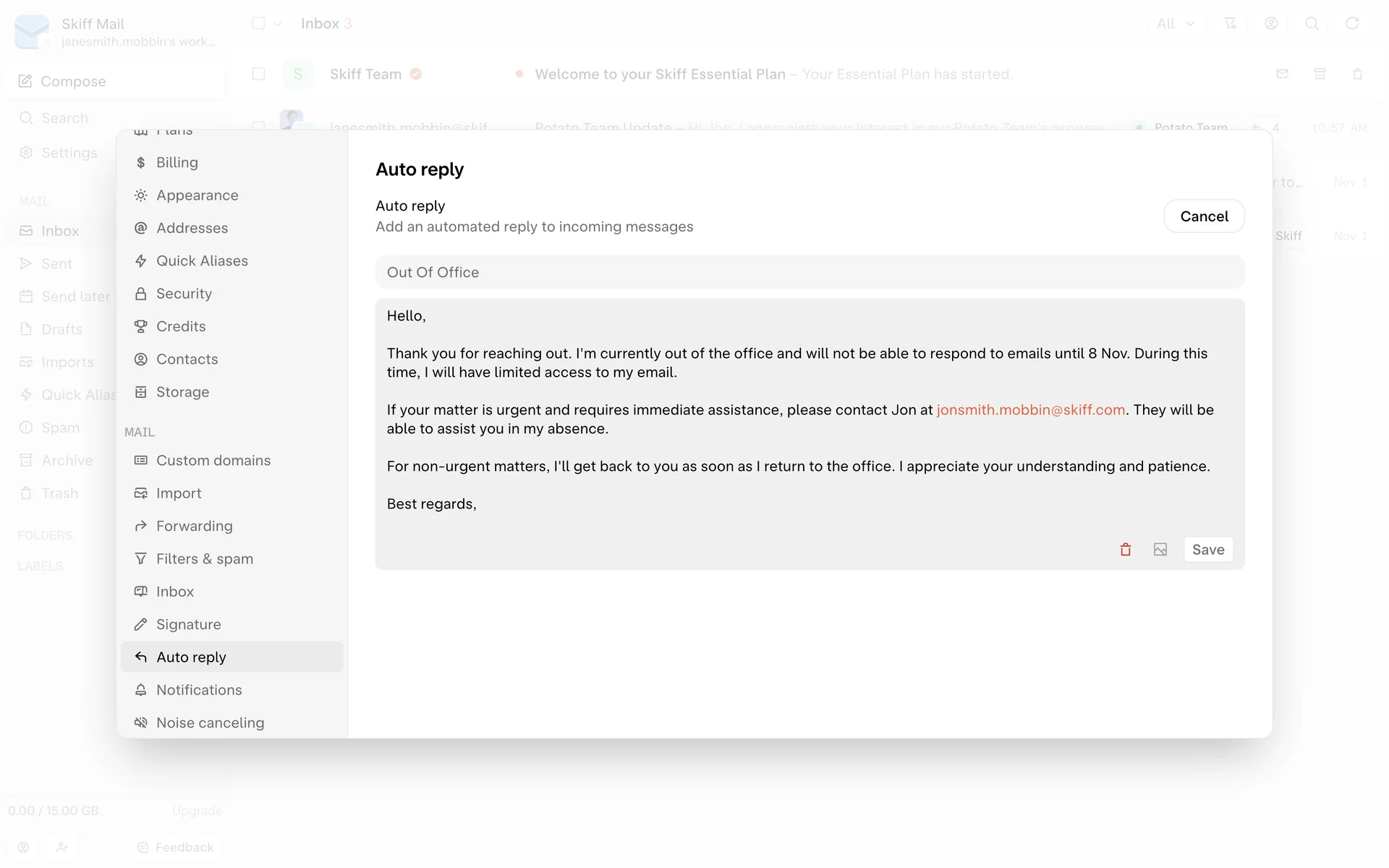Click the search magnifier icon at top right
This screenshot has width=1389, height=868.
click(1311, 24)
